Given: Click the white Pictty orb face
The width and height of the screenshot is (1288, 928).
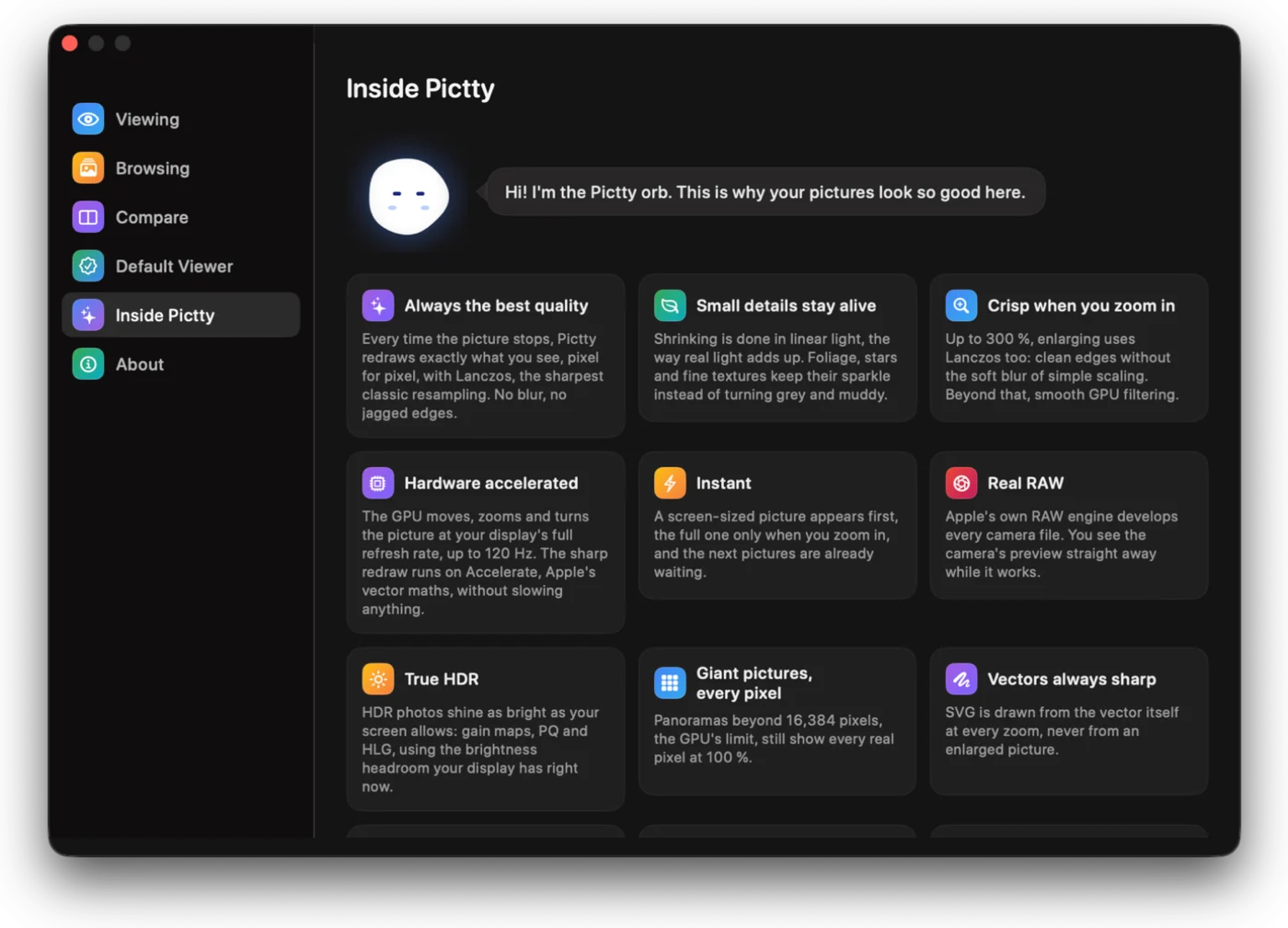Looking at the screenshot, I should pos(408,196).
